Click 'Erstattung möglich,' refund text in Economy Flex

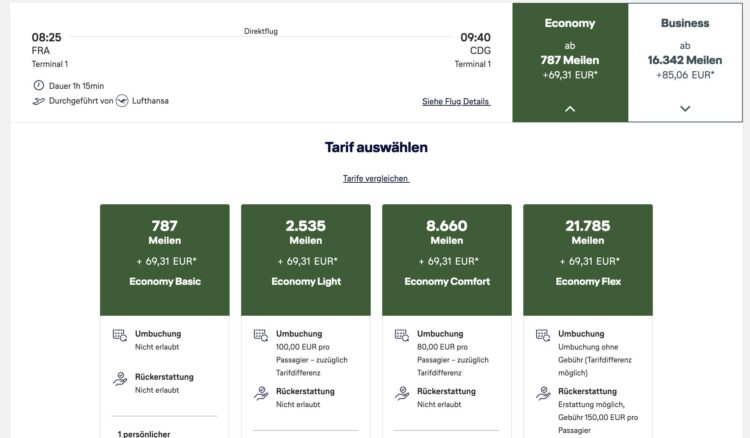[591, 405]
